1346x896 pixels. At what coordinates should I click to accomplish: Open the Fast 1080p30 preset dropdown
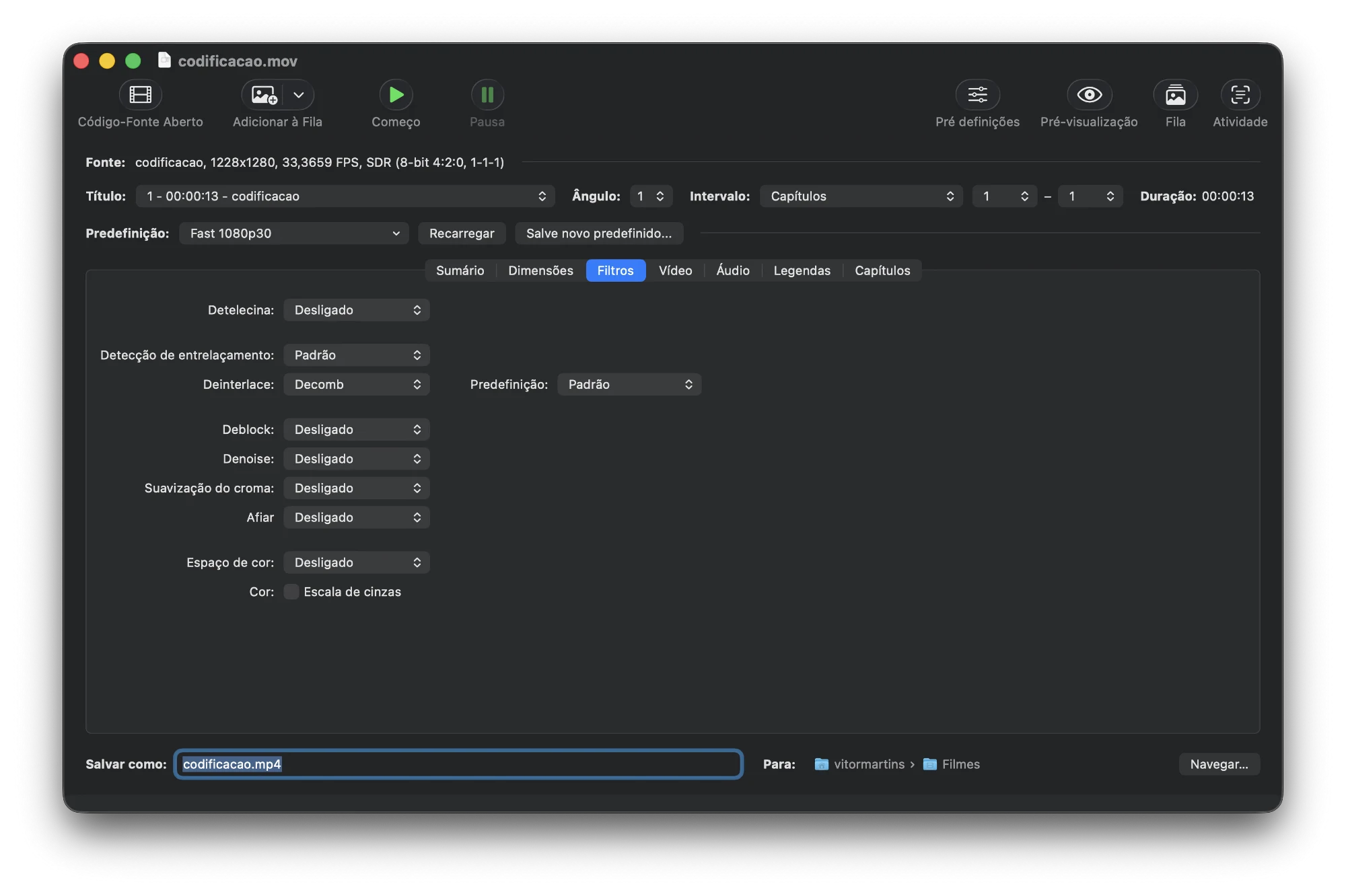(294, 233)
